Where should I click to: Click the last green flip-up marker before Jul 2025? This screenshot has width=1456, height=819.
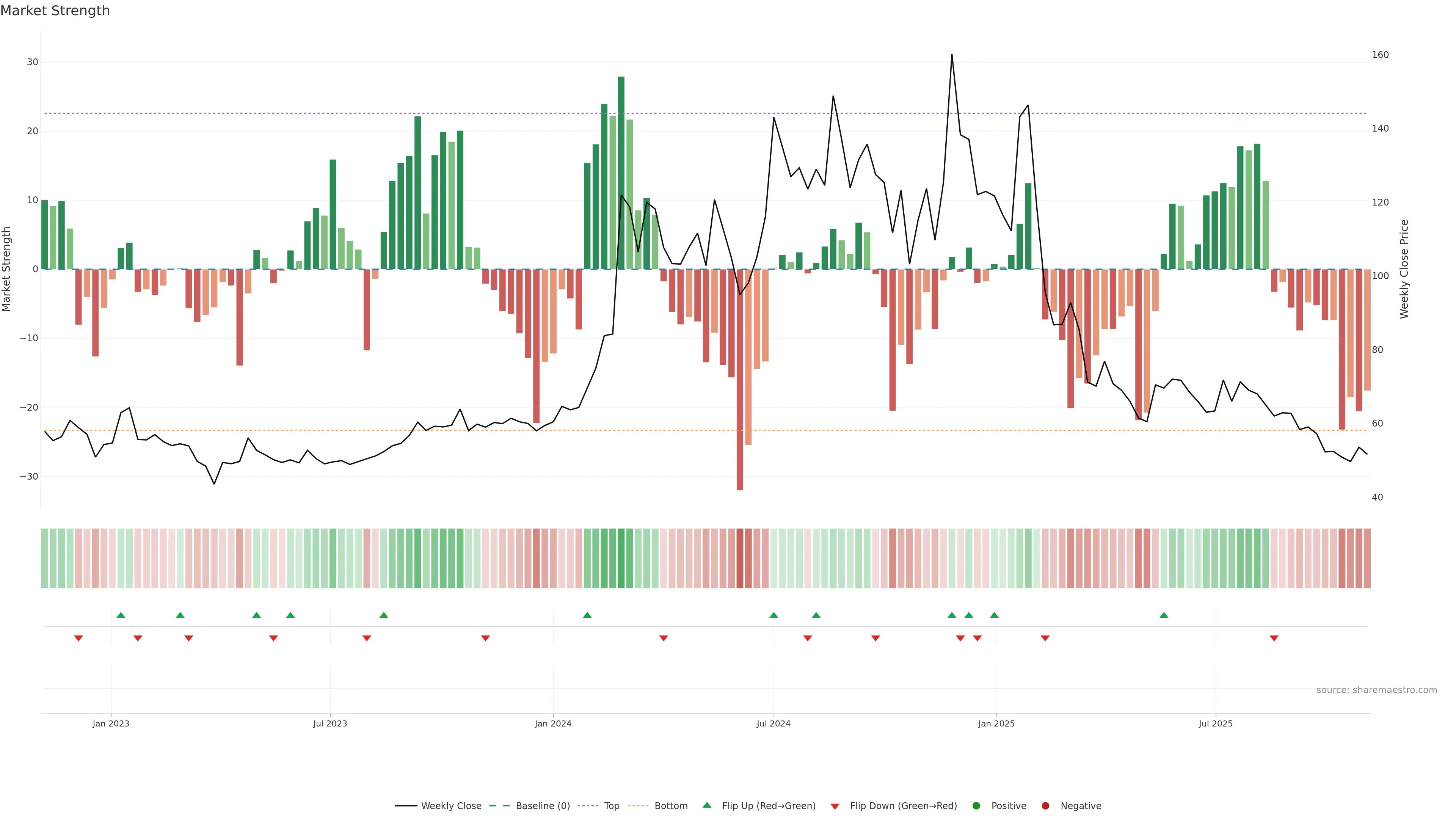coord(1164,615)
